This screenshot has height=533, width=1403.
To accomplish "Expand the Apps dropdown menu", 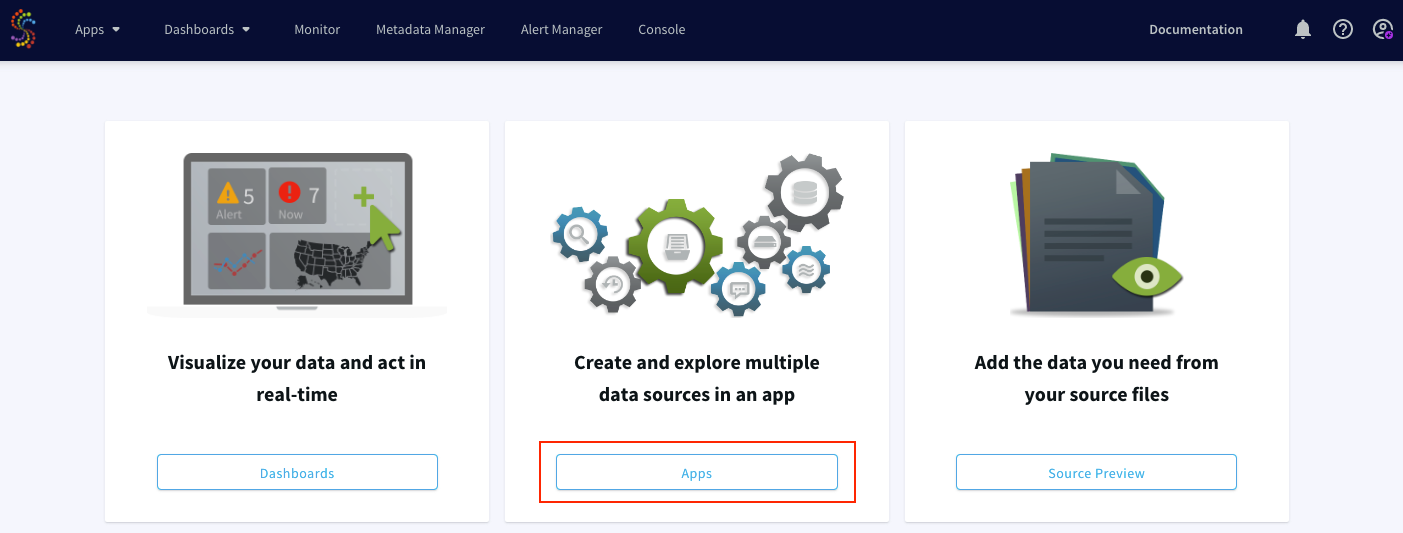I will coord(98,29).
